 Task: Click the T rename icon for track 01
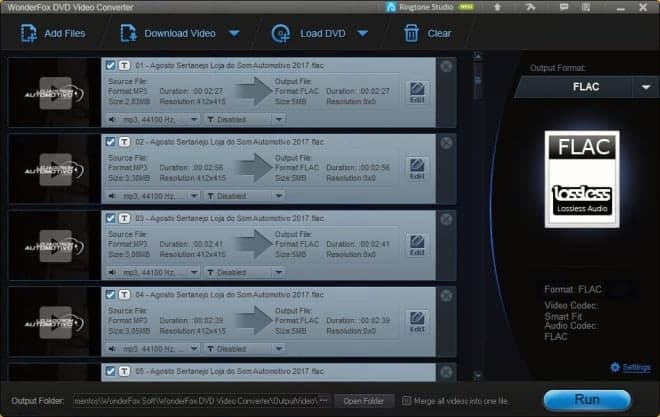(x=124, y=65)
